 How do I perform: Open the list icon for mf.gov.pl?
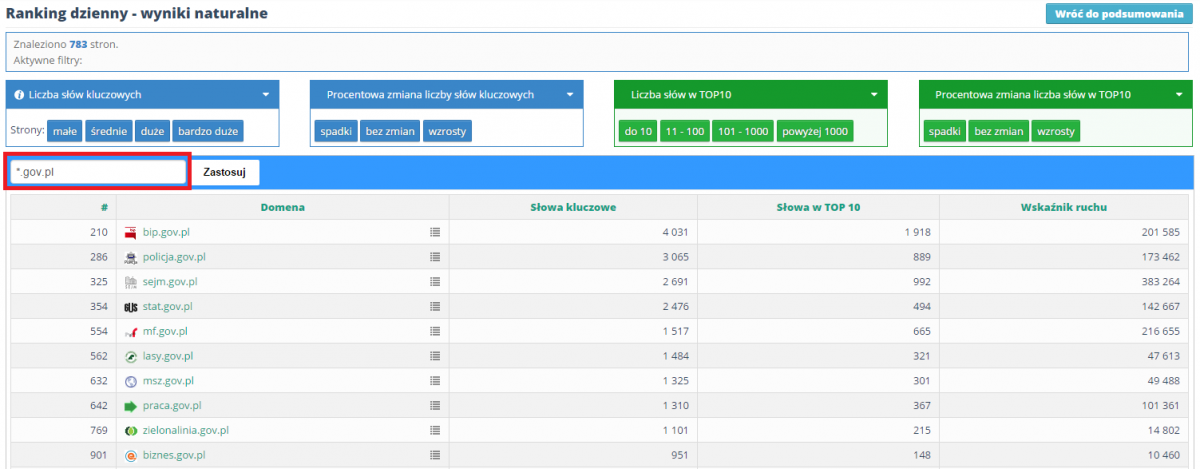[x=435, y=332]
